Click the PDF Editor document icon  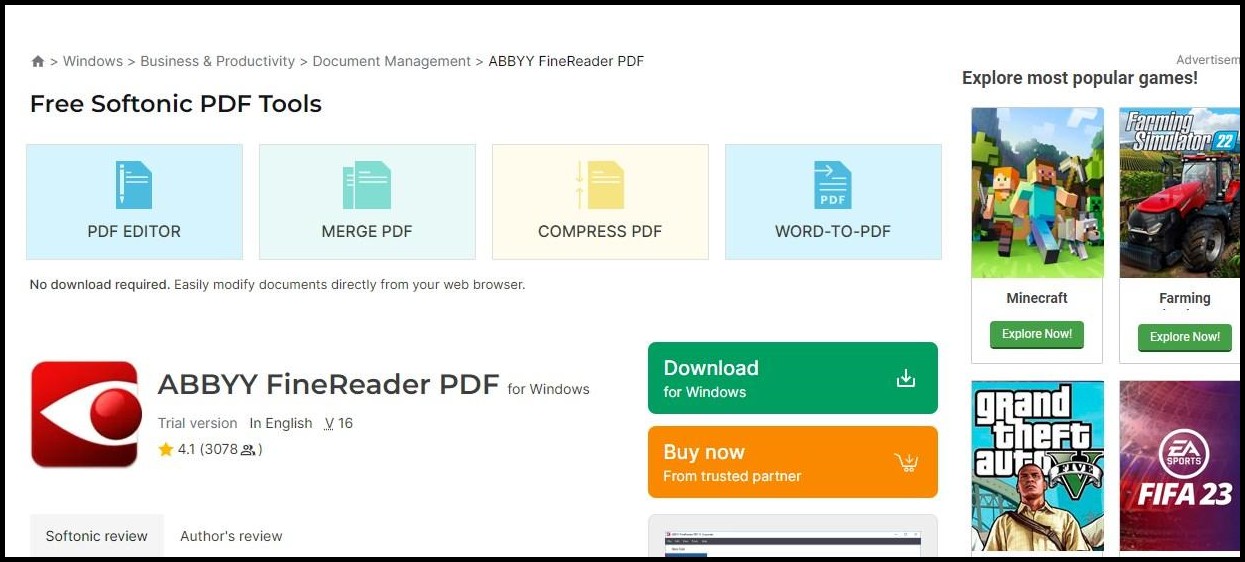click(134, 185)
